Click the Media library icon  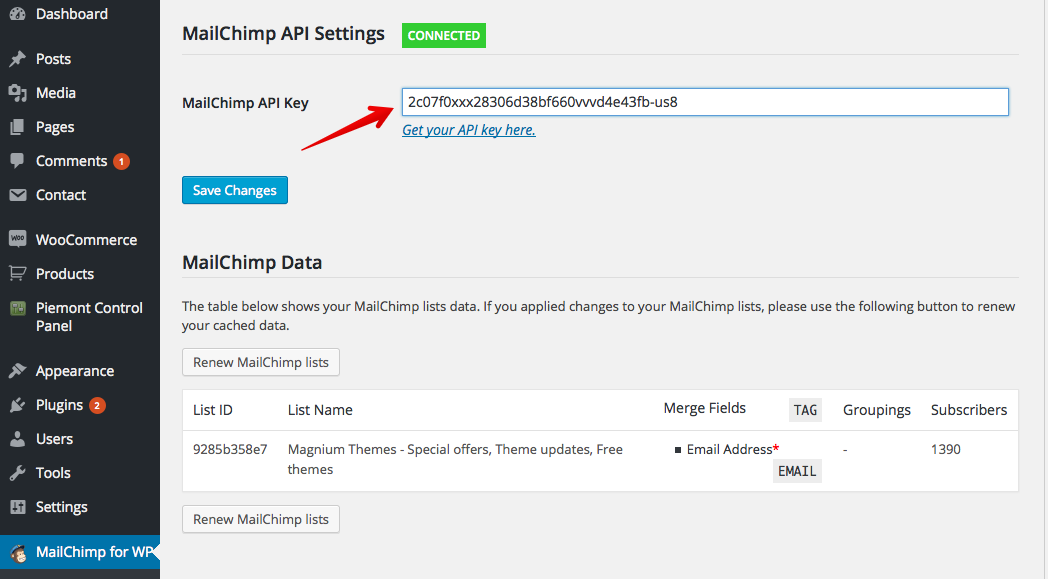click(x=17, y=93)
